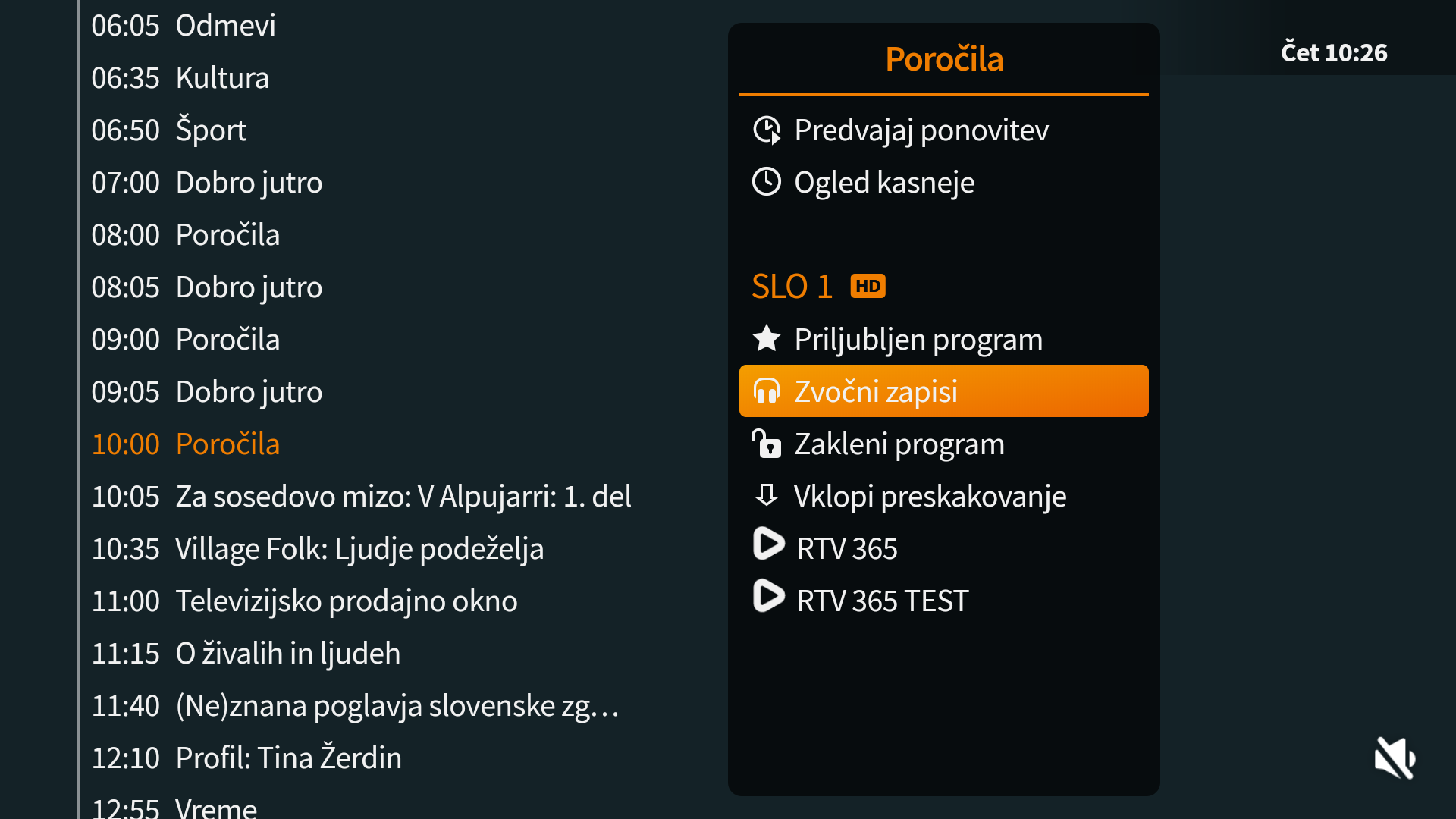Open the Zvočni zapisi audio tracks option

click(876, 392)
